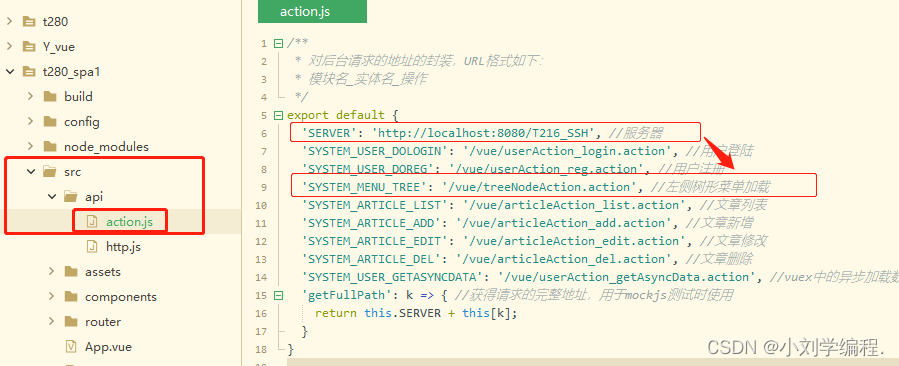
Task: Select the components folder name
Action: pyautogui.click(x=121, y=297)
